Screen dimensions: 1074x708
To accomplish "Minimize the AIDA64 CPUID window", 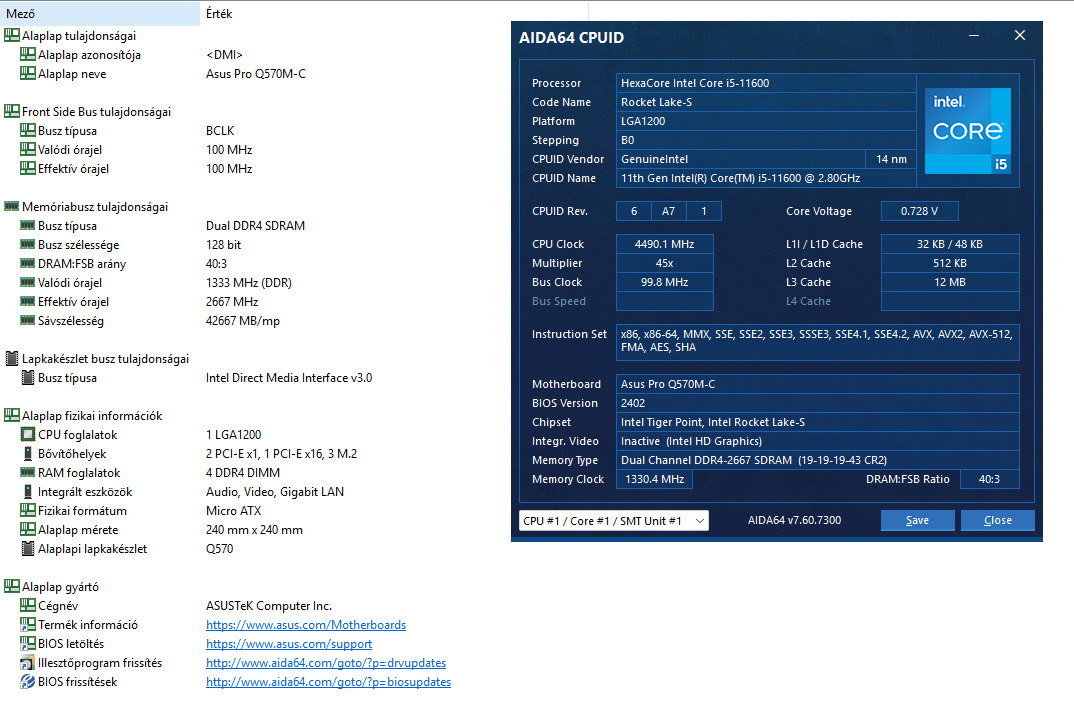I will [973, 36].
